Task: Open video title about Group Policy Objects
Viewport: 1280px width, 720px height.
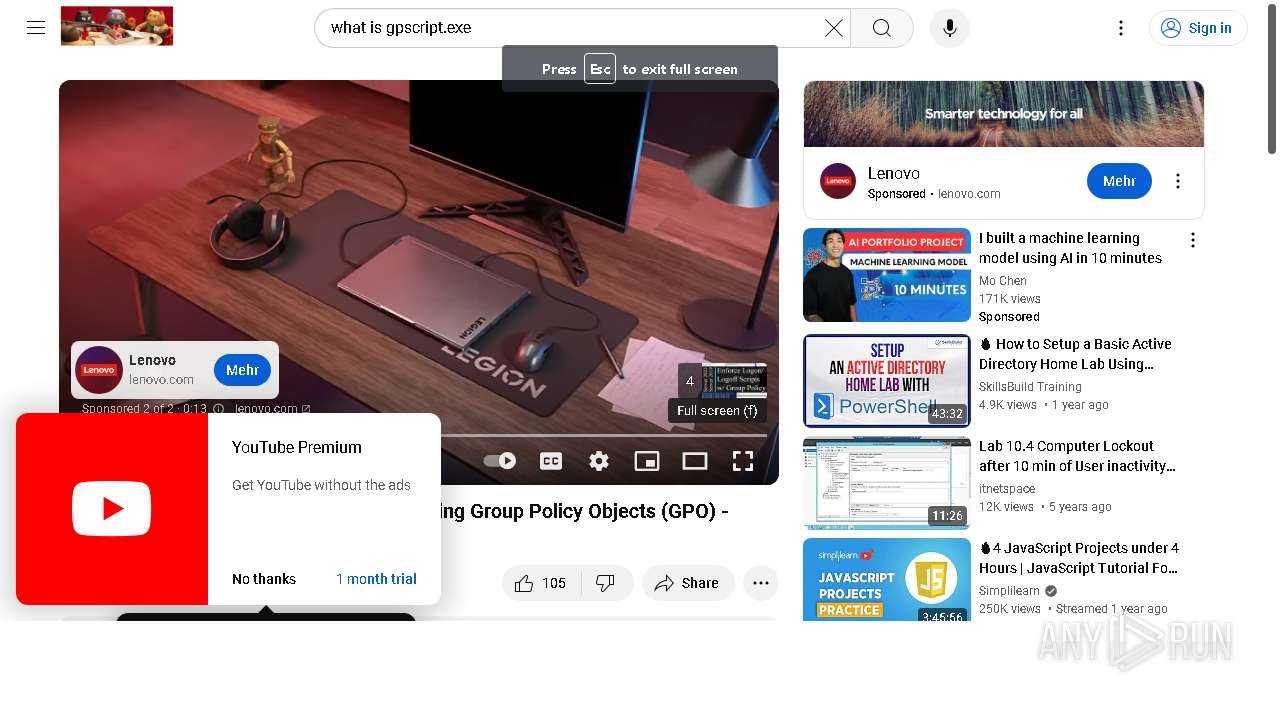Action: coord(585,511)
